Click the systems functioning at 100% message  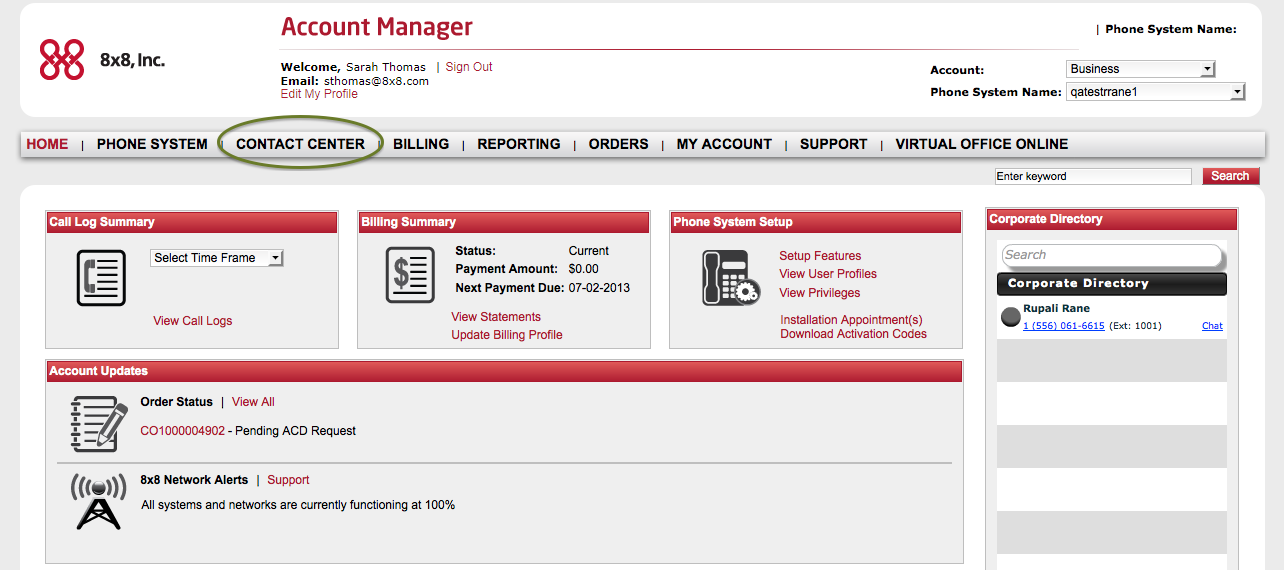tap(298, 505)
